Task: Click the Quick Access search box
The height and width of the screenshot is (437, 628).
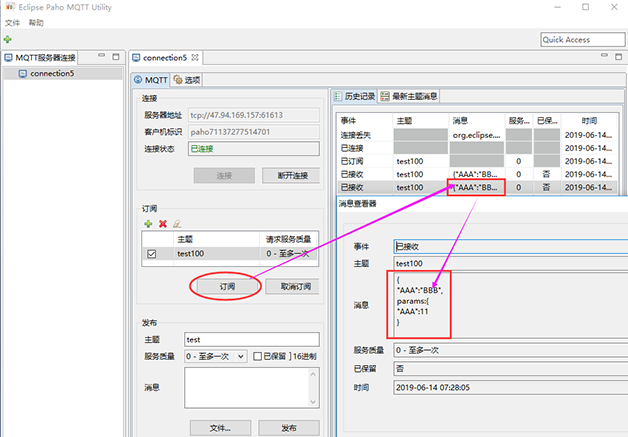Action: click(x=580, y=39)
